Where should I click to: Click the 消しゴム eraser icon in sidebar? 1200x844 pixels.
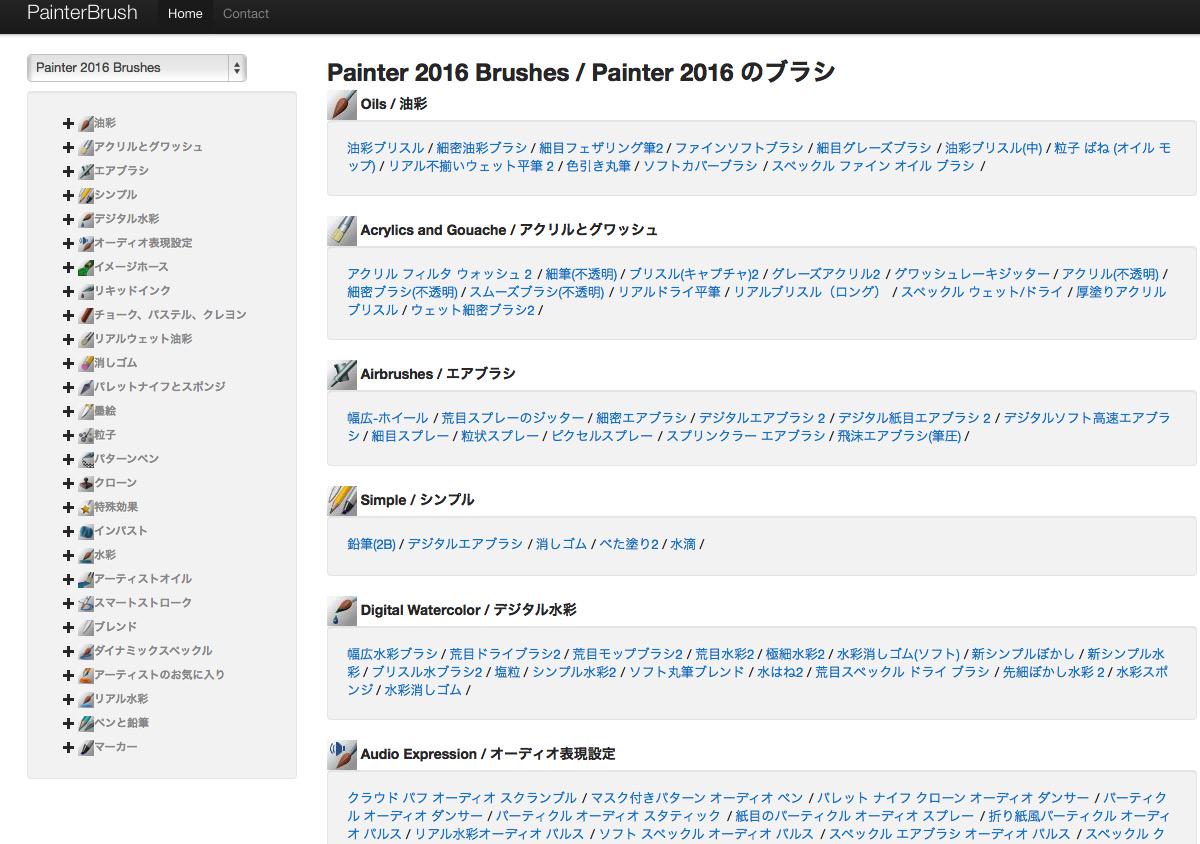[x=86, y=363]
